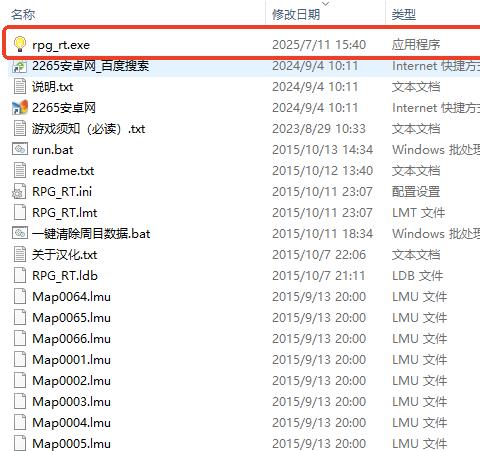Viewport: 480px width, 451px height.
Task: Select the RPG_RT.ldb file icon
Action: point(20,275)
